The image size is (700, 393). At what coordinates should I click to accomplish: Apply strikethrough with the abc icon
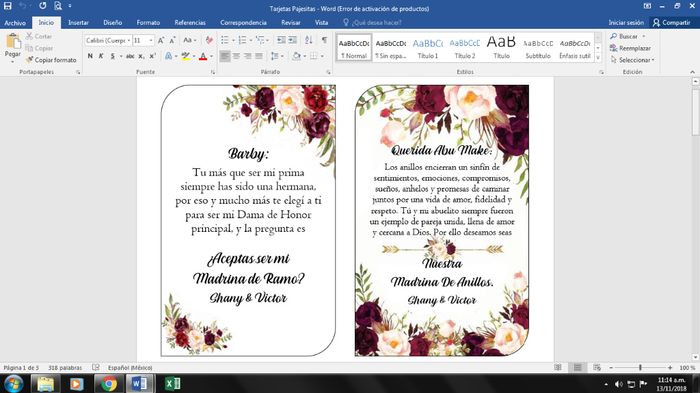point(130,56)
